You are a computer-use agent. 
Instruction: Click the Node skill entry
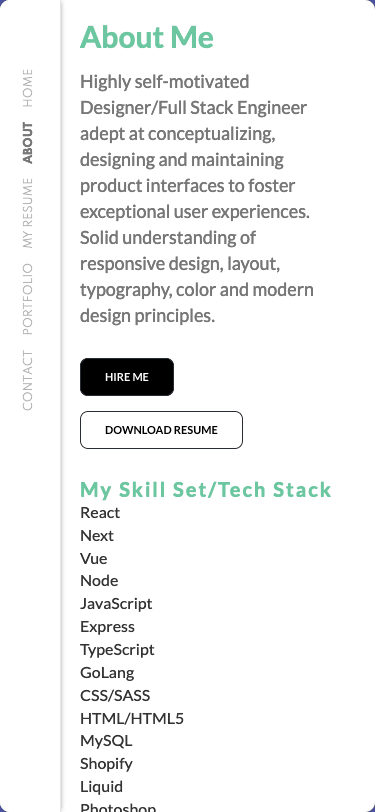point(99,581)
